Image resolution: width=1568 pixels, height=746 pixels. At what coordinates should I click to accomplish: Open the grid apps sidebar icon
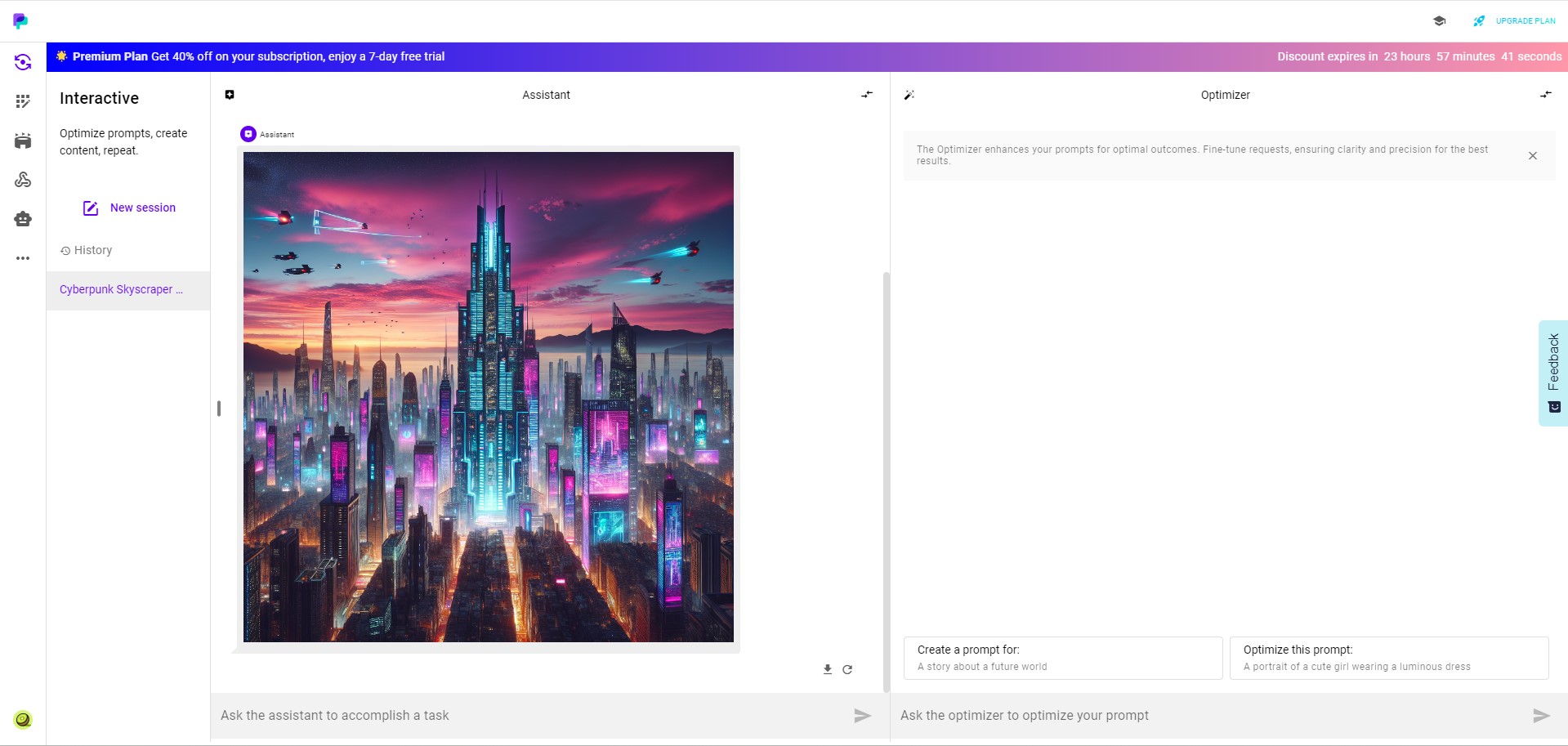(x=23, y=101)
